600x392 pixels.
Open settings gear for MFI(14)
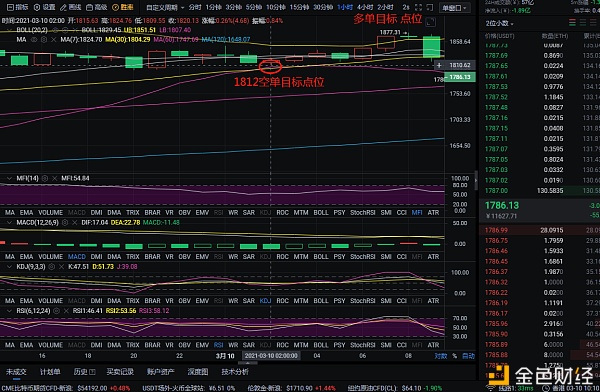pos(45,178)
